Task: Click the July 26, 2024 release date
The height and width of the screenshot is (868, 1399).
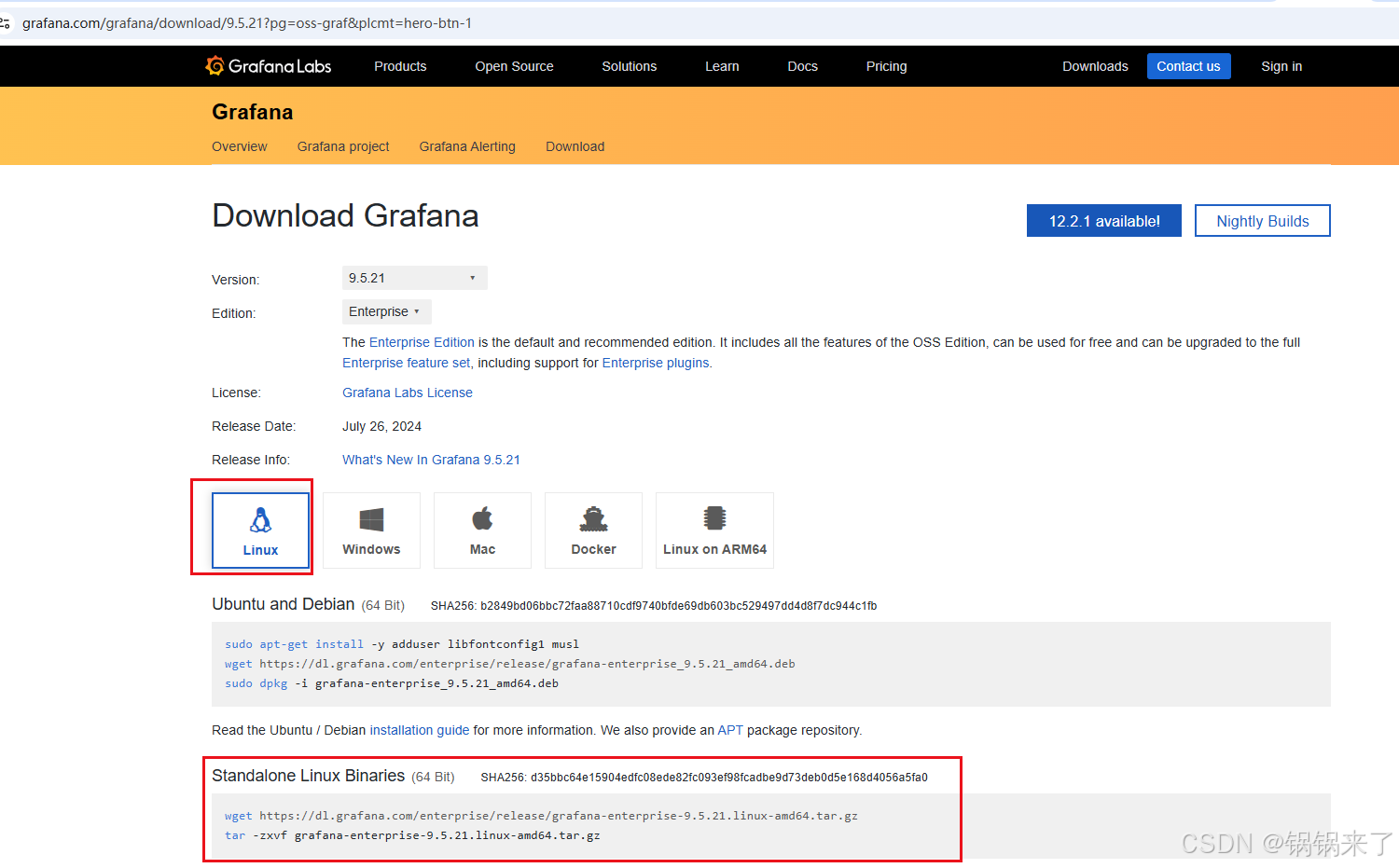Action: tap(381, 426)
